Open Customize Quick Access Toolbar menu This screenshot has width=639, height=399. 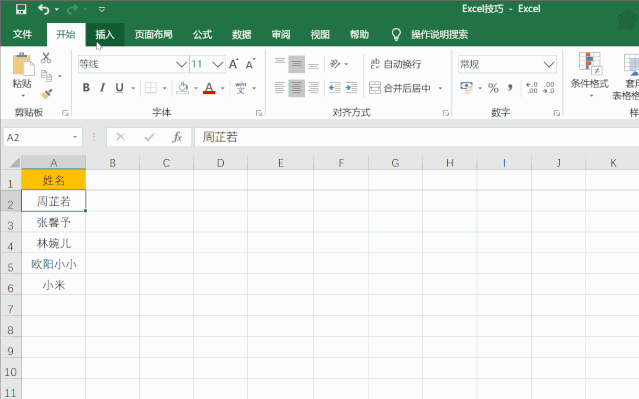point(102,9)
